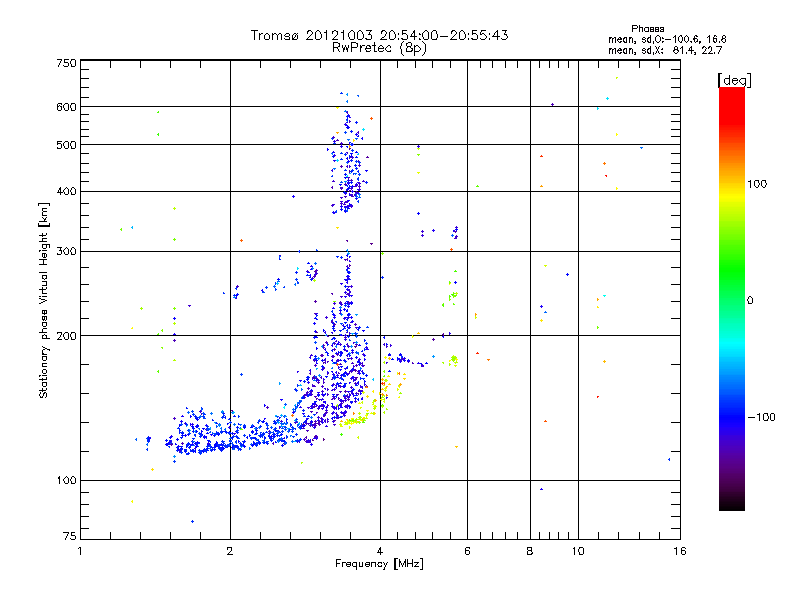Click the y-axis tick label '75'
This screenshot has width=800, height=600.
[x=70, y=536]
